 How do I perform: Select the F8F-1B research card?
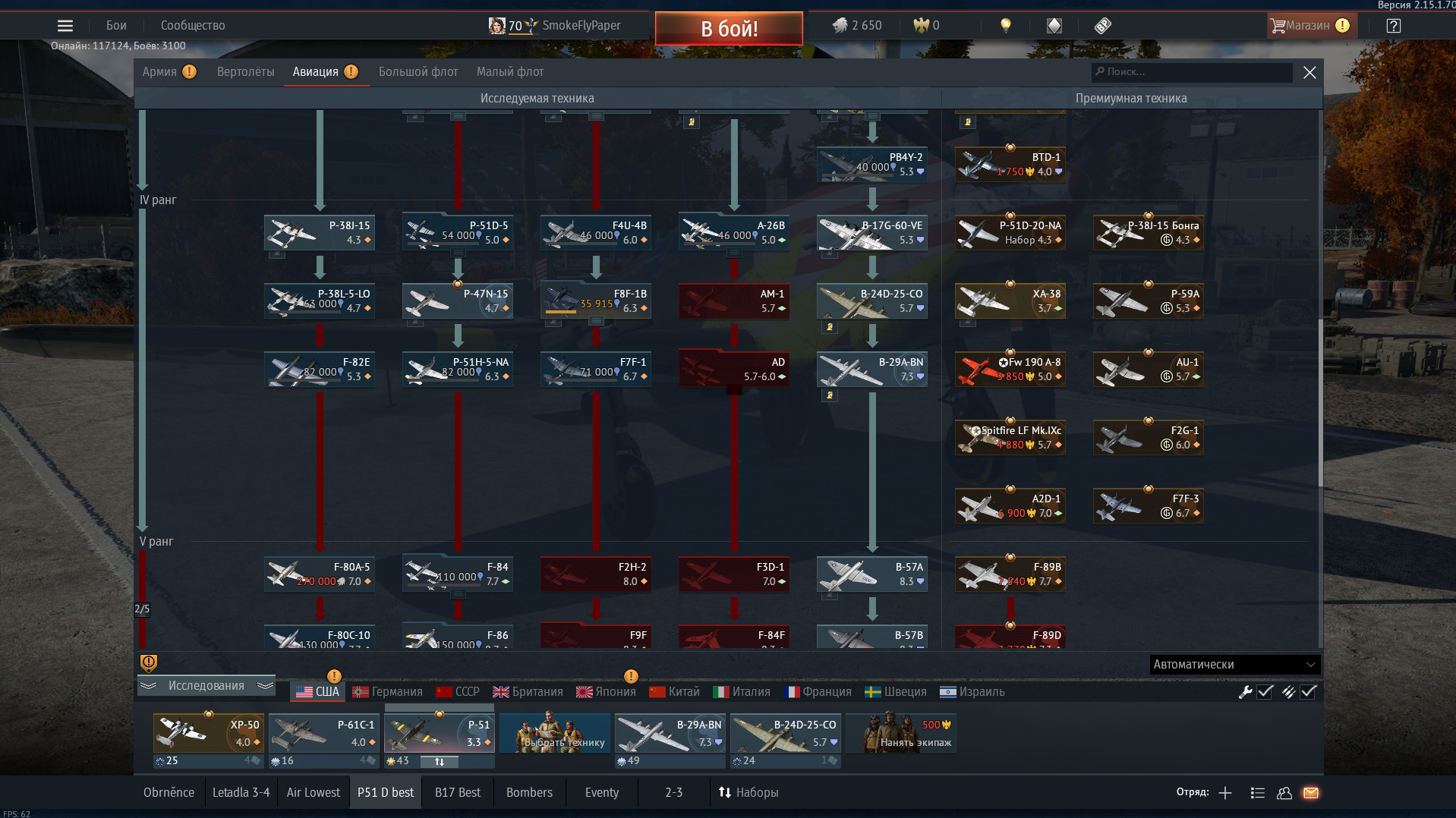point(596,300)
